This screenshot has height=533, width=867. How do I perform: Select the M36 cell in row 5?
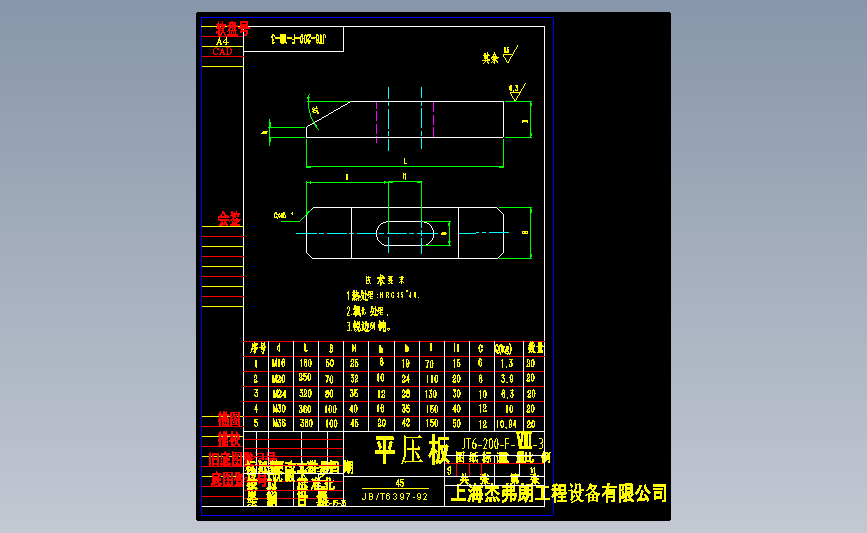(279, 424)
